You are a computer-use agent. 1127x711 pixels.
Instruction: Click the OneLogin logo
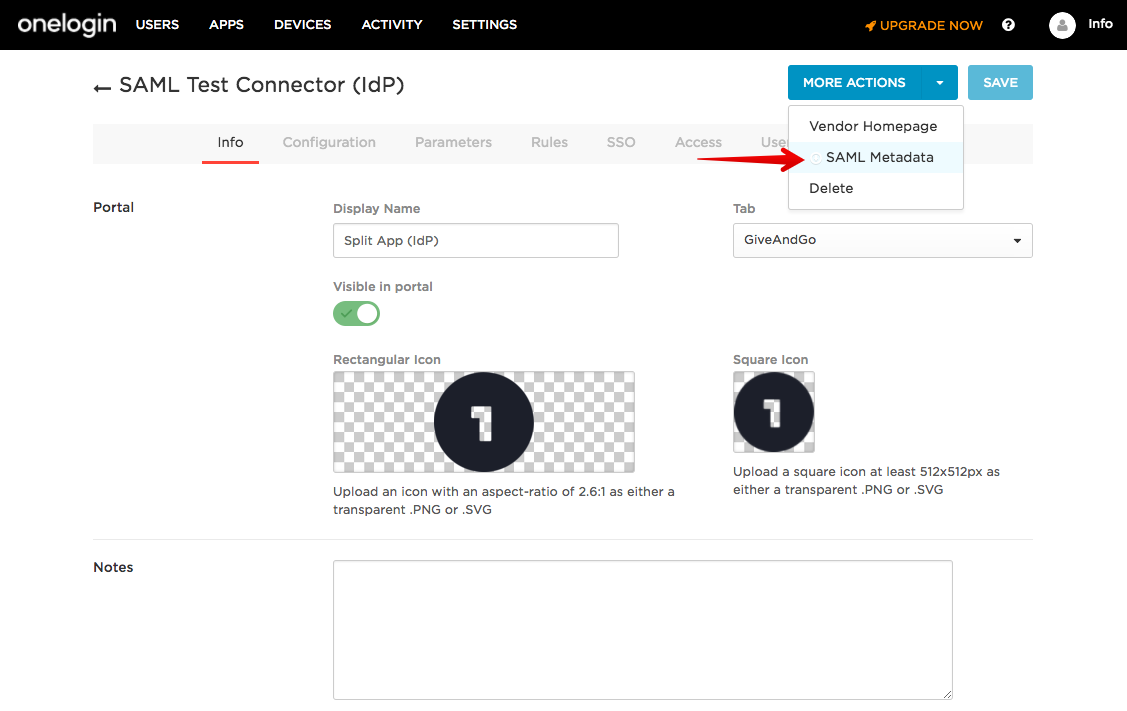tap(67, 24)
